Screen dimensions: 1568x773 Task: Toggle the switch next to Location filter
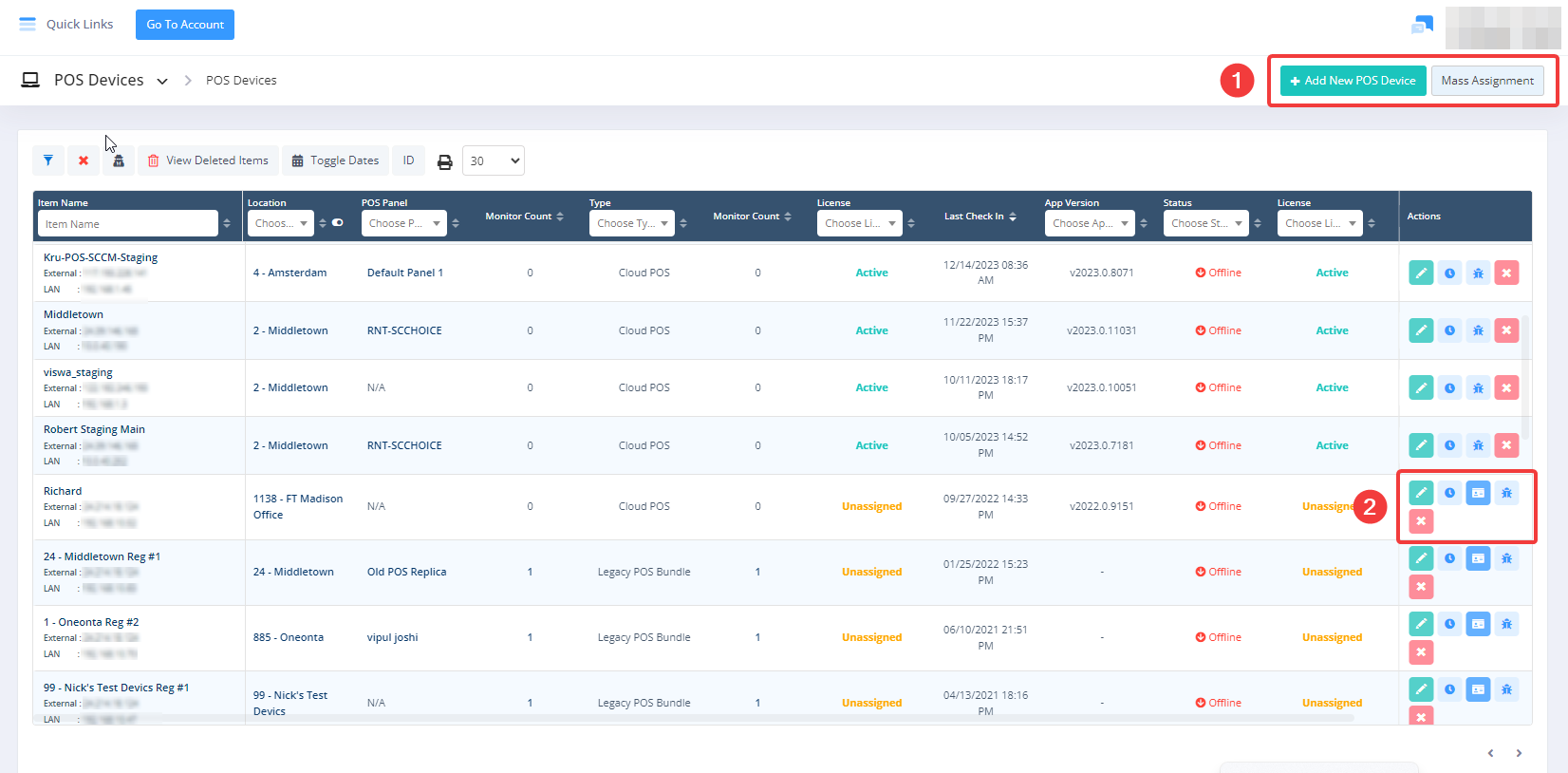click(x=338, y=223)
